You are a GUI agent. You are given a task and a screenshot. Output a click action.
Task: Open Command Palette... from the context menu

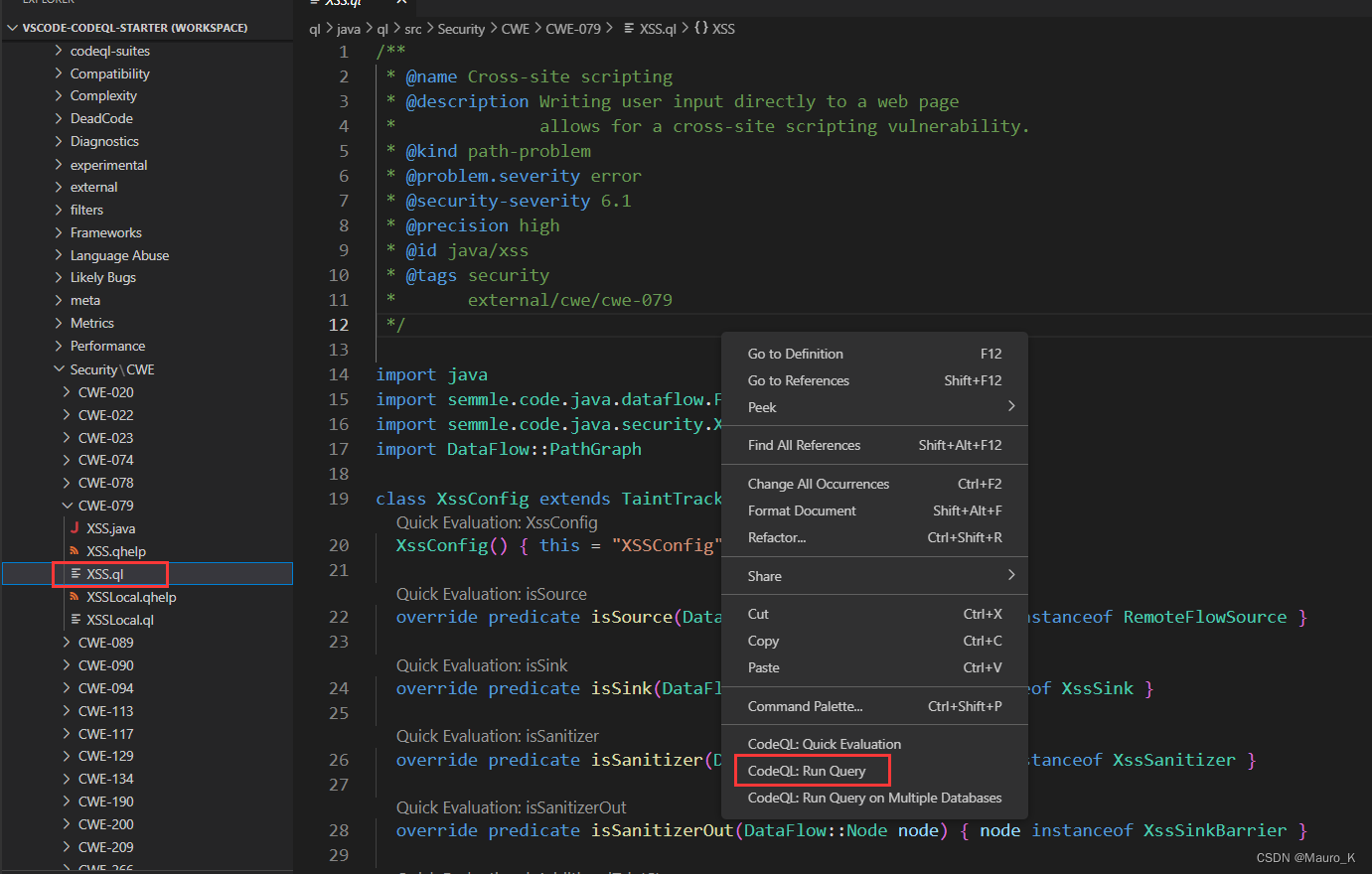coord(874,706)
